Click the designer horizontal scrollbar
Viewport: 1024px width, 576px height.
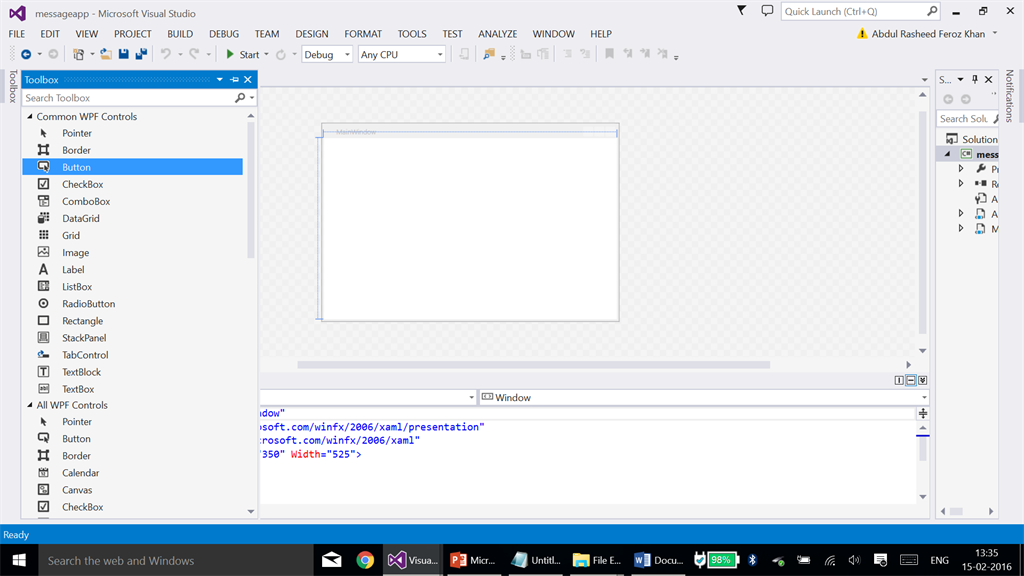coord(534,365)
